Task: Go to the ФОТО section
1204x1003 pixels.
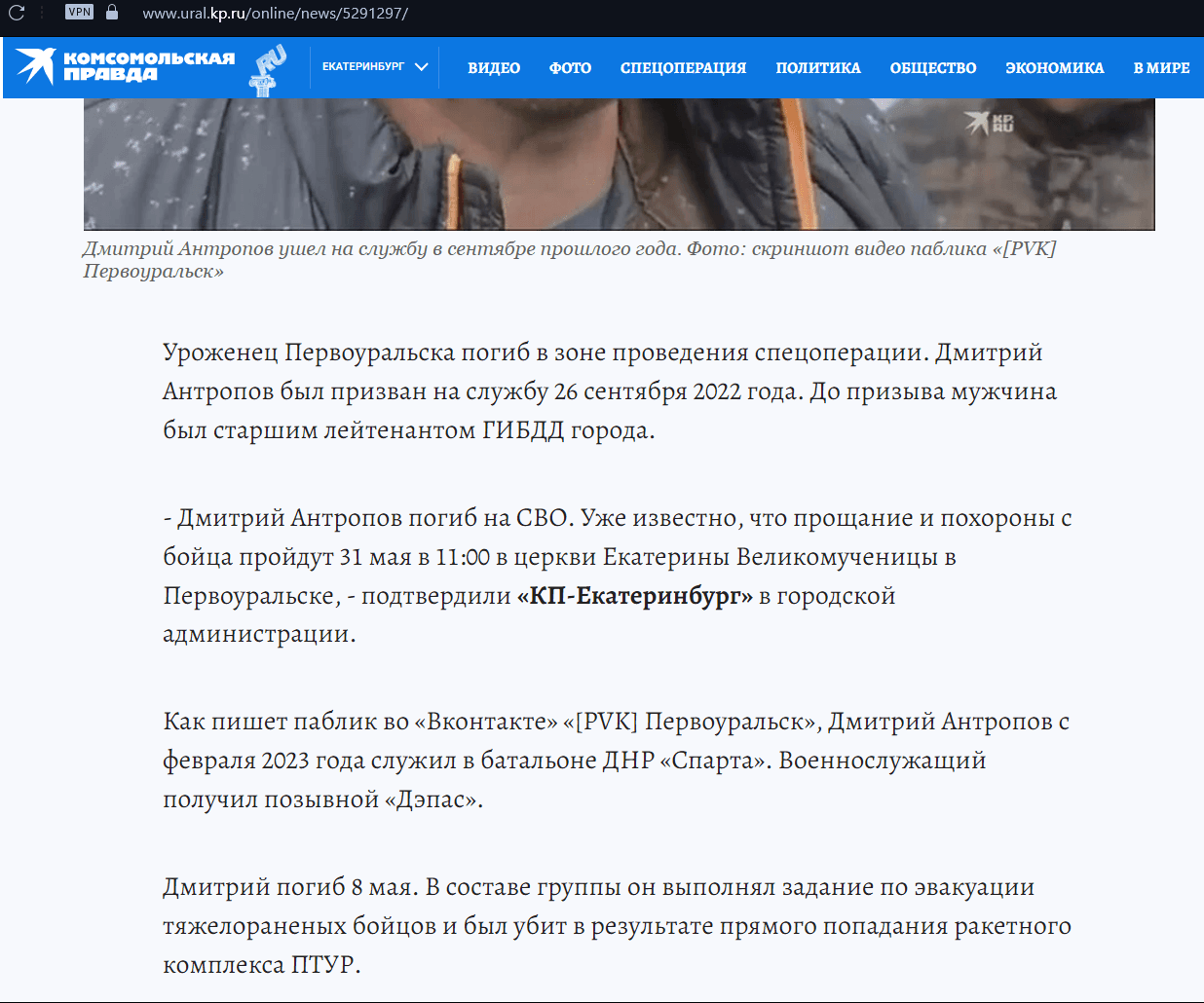Action: tap(570, 68)
